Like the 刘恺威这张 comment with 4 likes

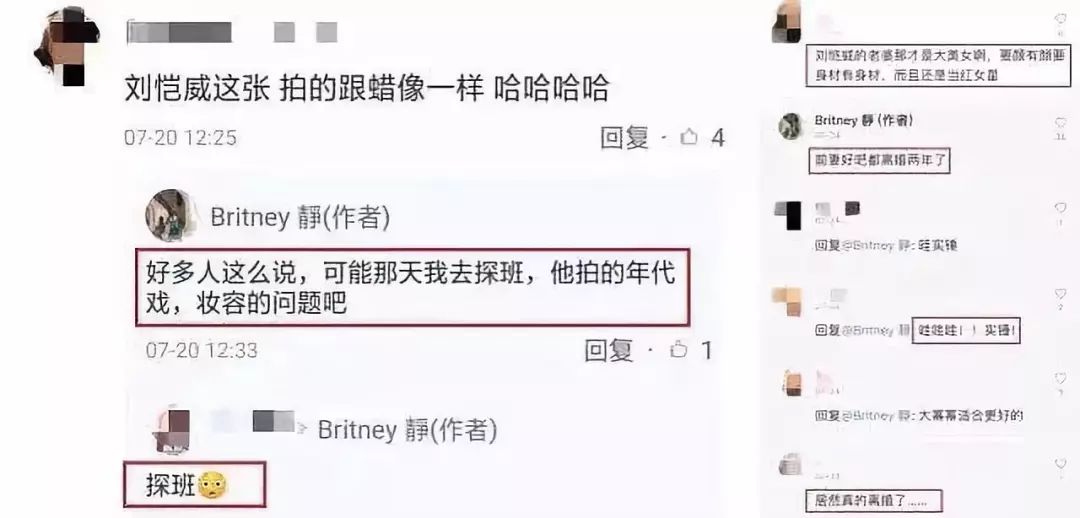click(x=689, y=138)
